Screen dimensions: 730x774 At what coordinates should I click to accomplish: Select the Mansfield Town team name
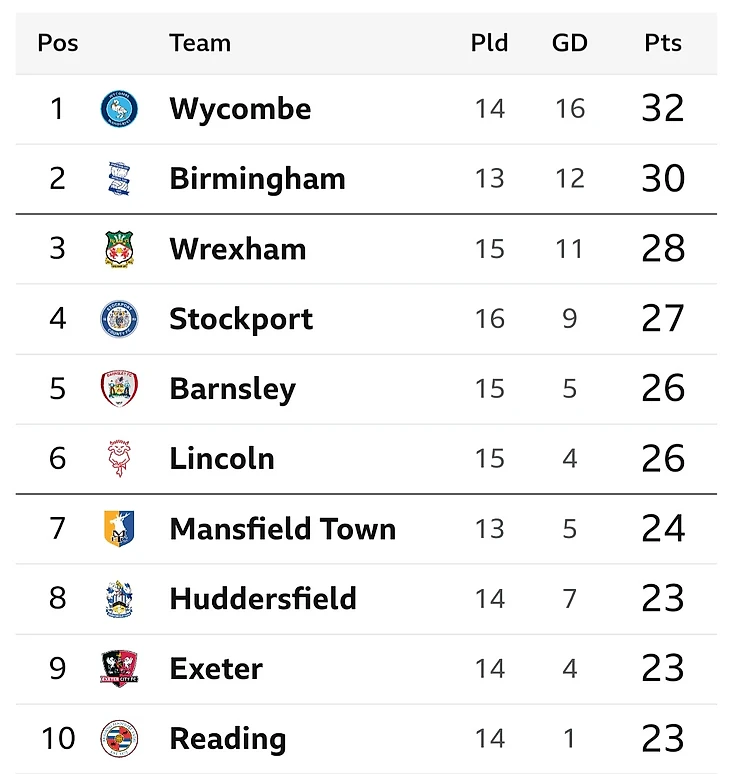pyautogui.click(x=283, y=529)
